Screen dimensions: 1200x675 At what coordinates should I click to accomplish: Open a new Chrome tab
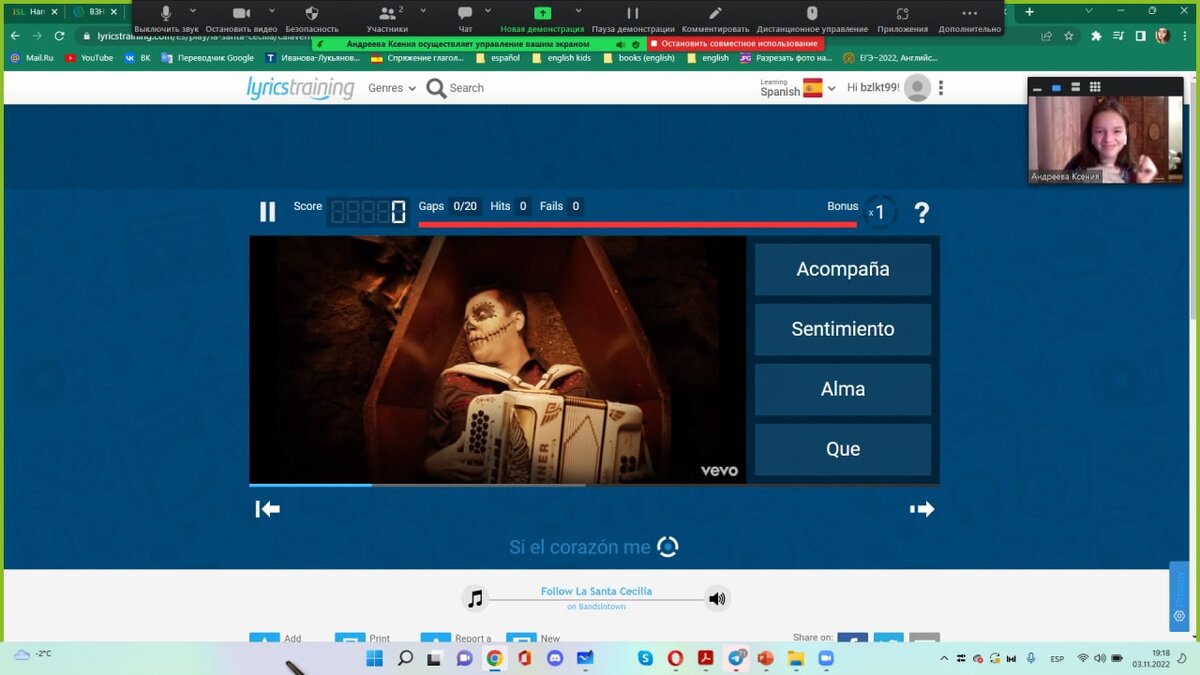coord(1029,11)
